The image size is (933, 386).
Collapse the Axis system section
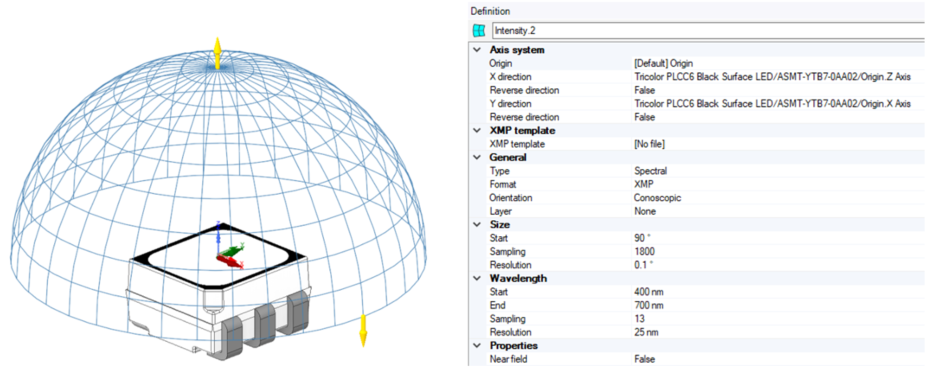click(477, 50)
